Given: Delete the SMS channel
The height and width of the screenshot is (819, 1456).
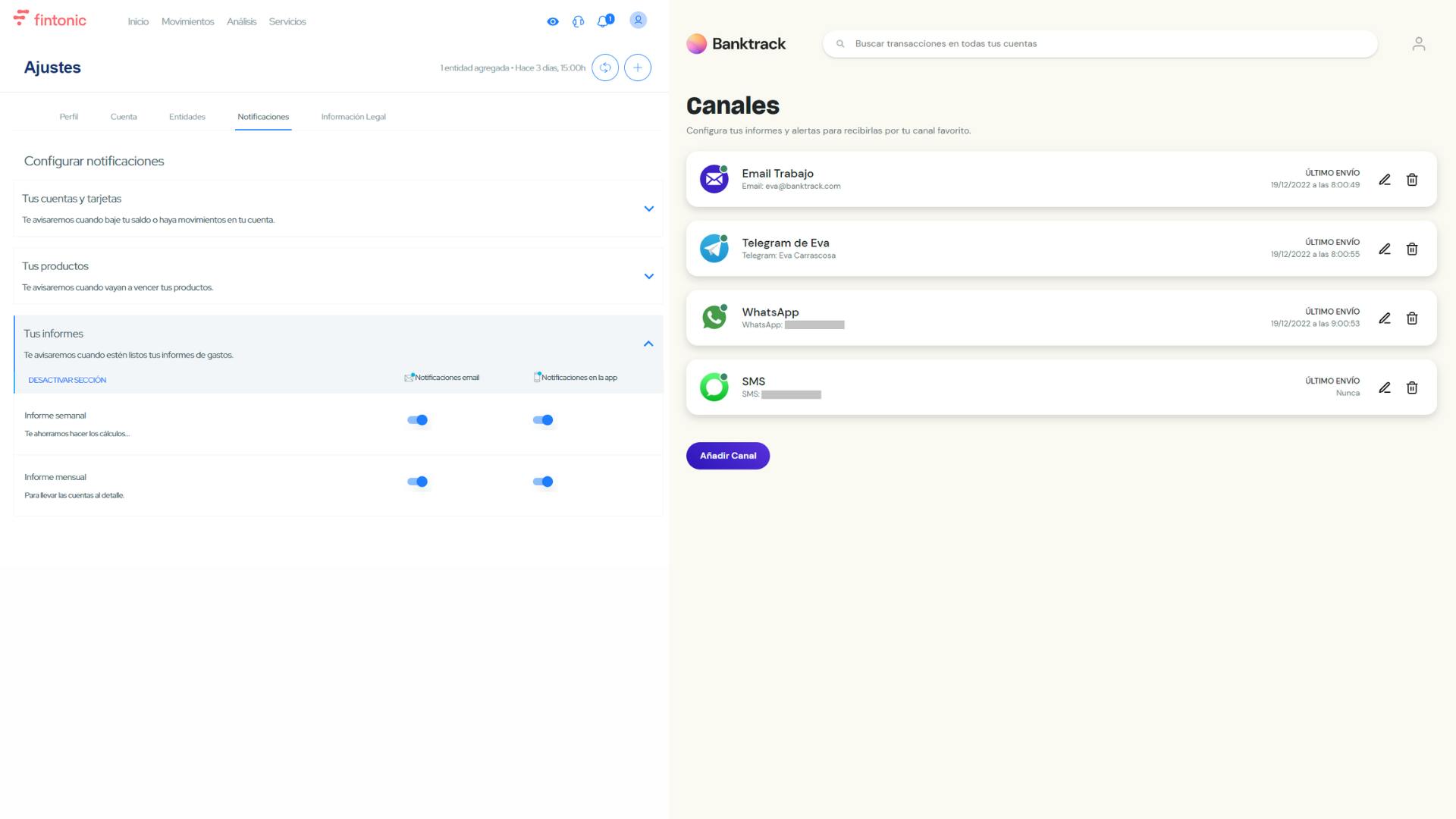Looking at the screenshot, I should [1412, 388].
